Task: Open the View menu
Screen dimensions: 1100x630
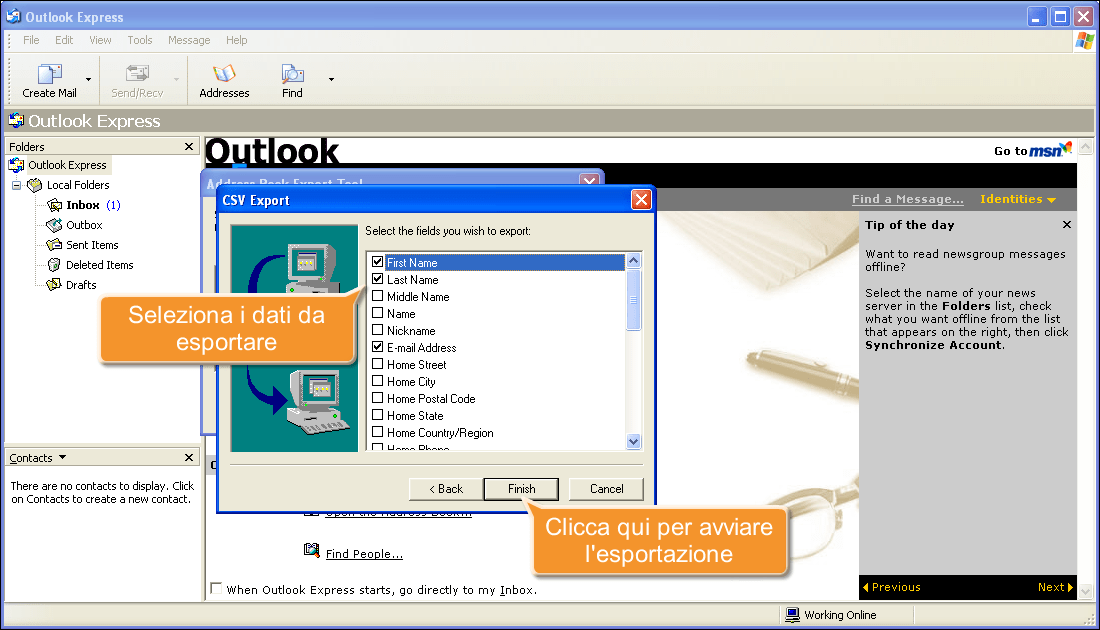Action: tap(100, 40)
